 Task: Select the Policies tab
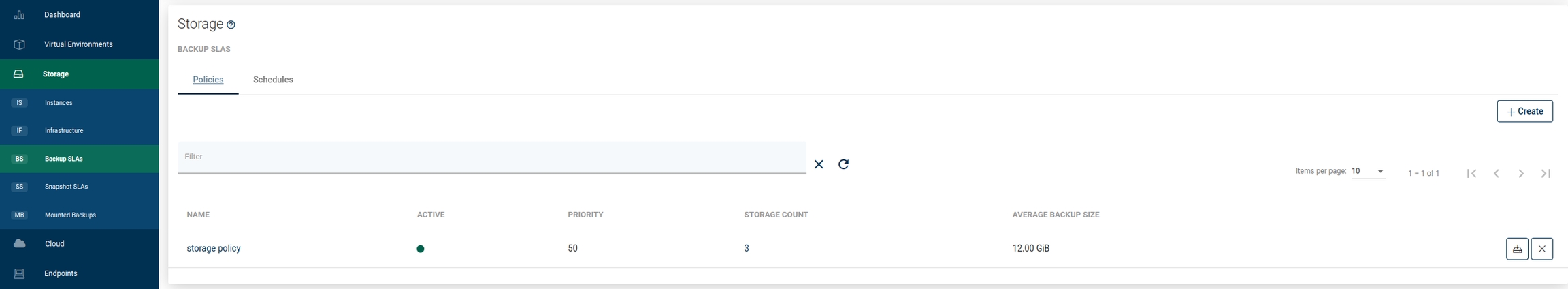[x=208, y=80]
